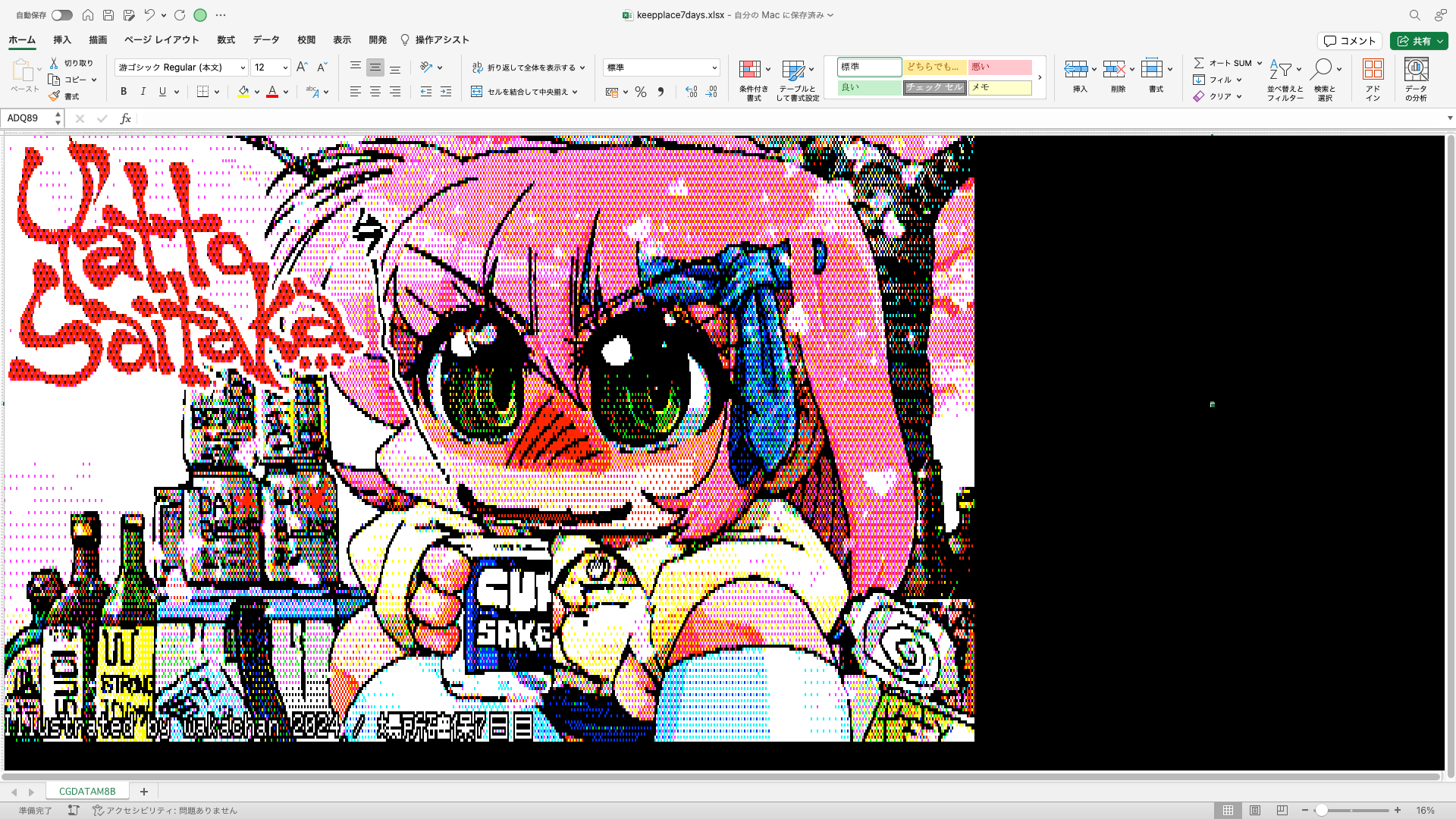Image resolution: width=1456 pixels, height=819 pixels.
Task: Toggle align text left
Action: (x=355, y=92)
